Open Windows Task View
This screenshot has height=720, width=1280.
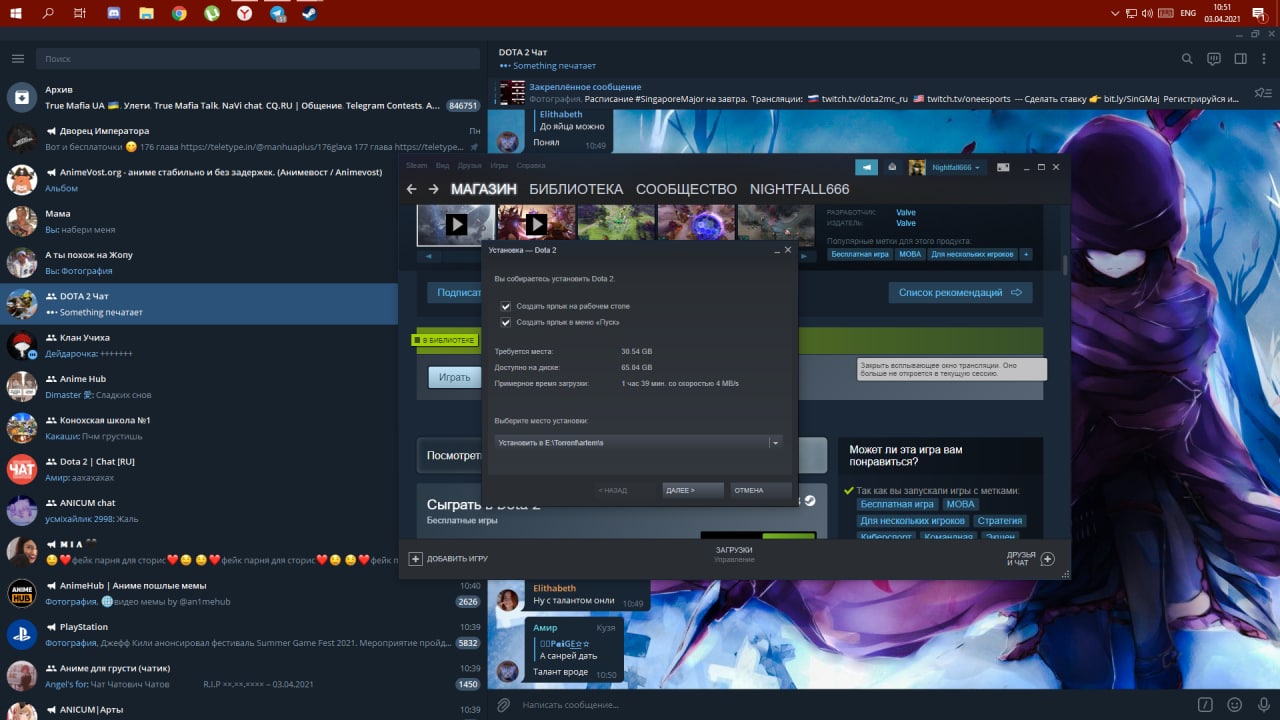[x=80, y=13]
